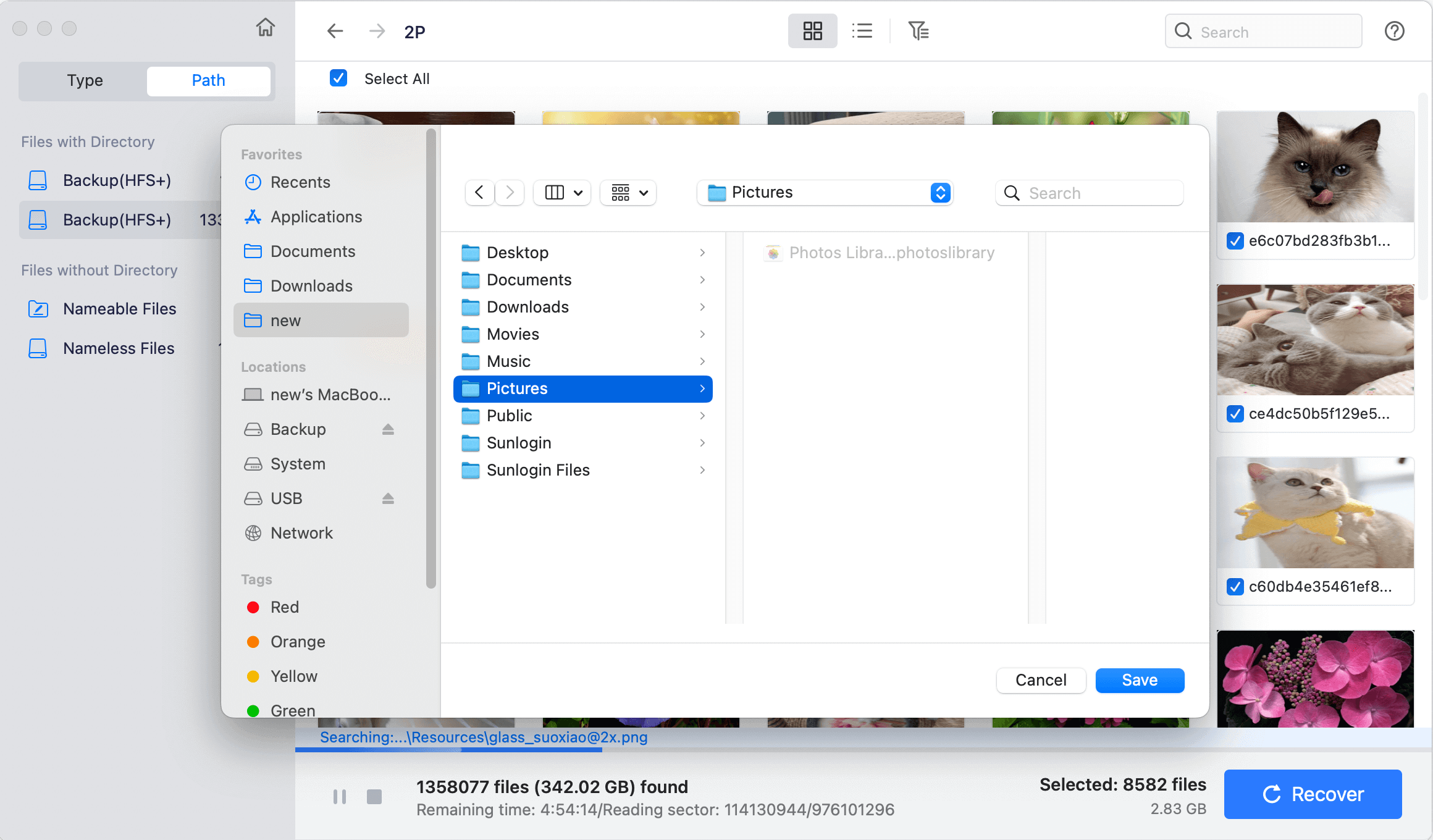Switch to list view icon
This screenshot has height=840, width=1433.
862,31
